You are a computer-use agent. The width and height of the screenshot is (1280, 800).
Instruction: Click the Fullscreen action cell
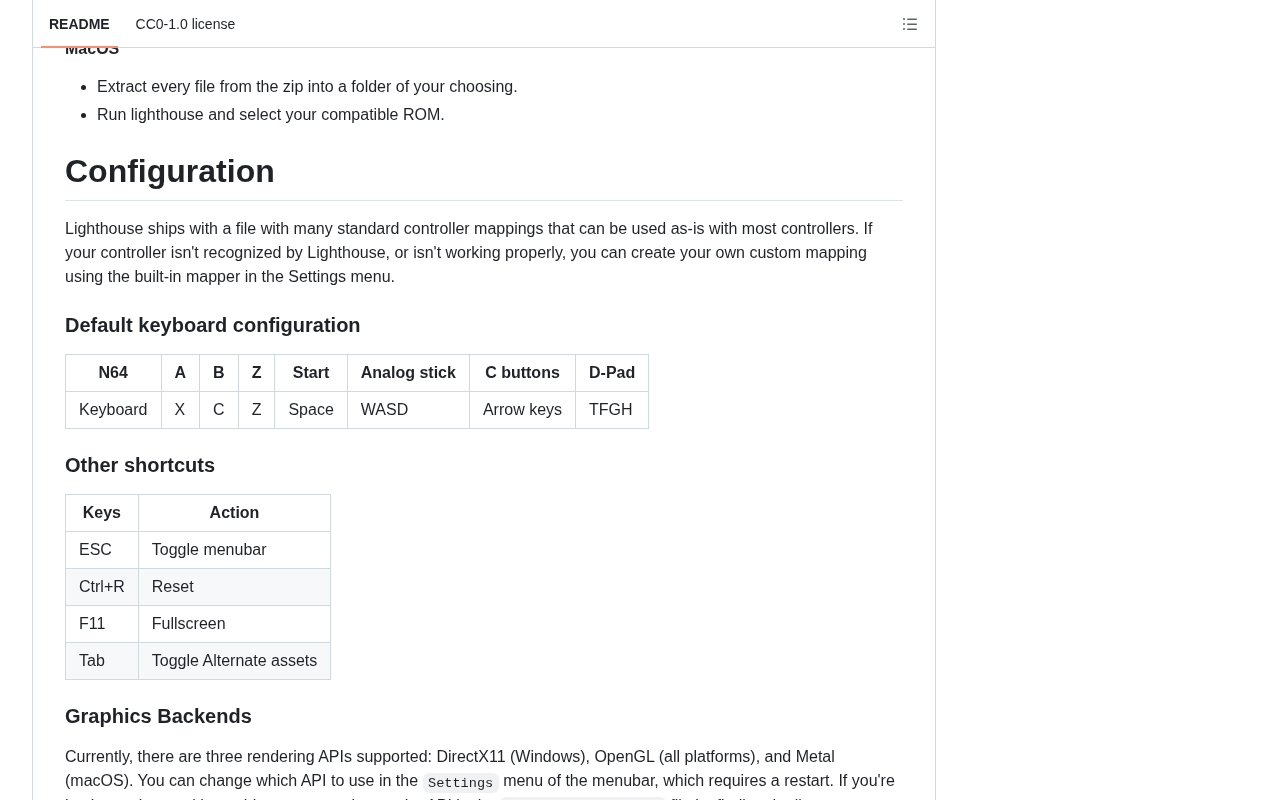tap(234, 624)
